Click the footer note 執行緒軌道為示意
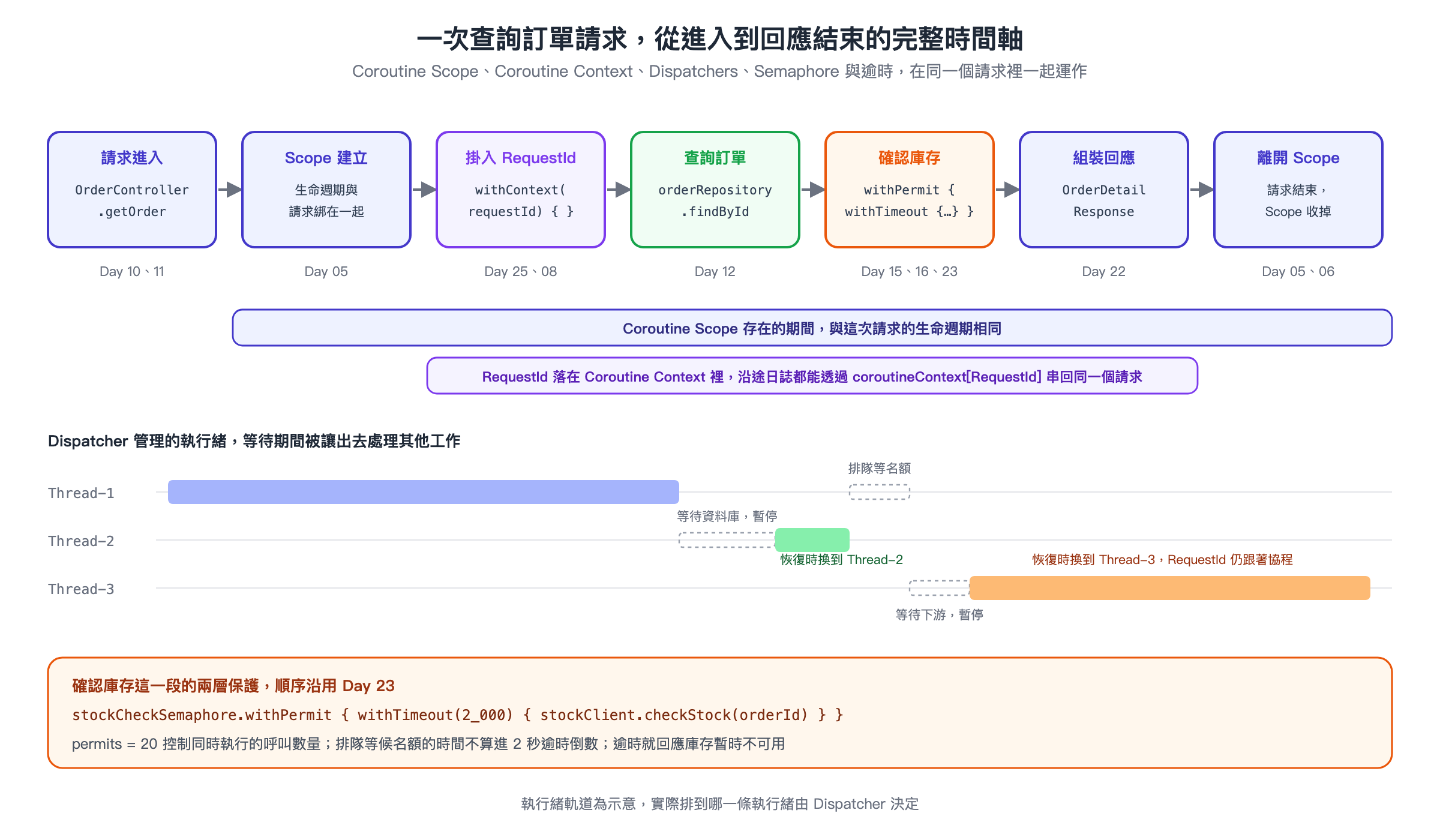Screen dimensions: 1440x840 point(720,803)
